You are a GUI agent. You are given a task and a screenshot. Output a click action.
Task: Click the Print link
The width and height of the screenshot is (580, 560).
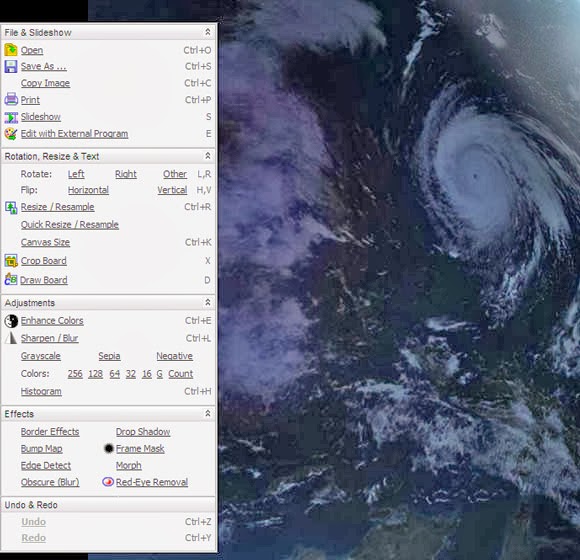[30, 100]
